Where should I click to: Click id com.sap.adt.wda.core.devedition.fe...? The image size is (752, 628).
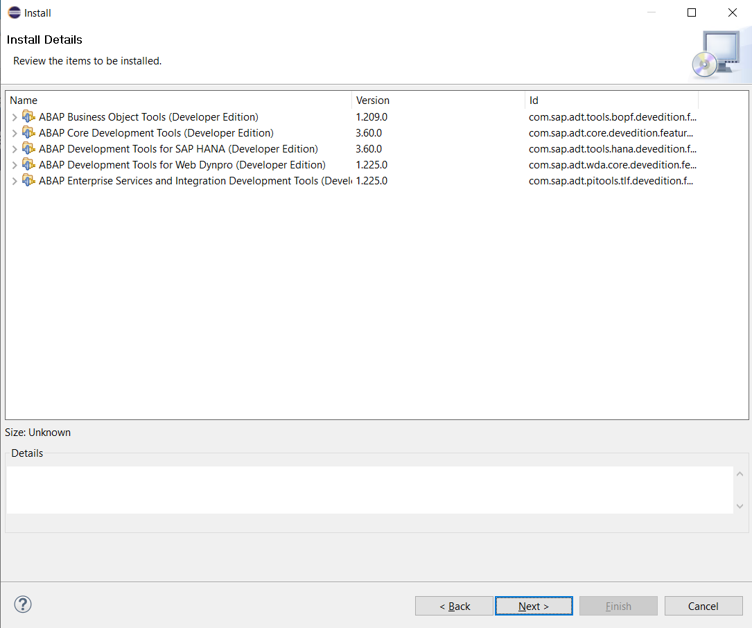(612, 165)
